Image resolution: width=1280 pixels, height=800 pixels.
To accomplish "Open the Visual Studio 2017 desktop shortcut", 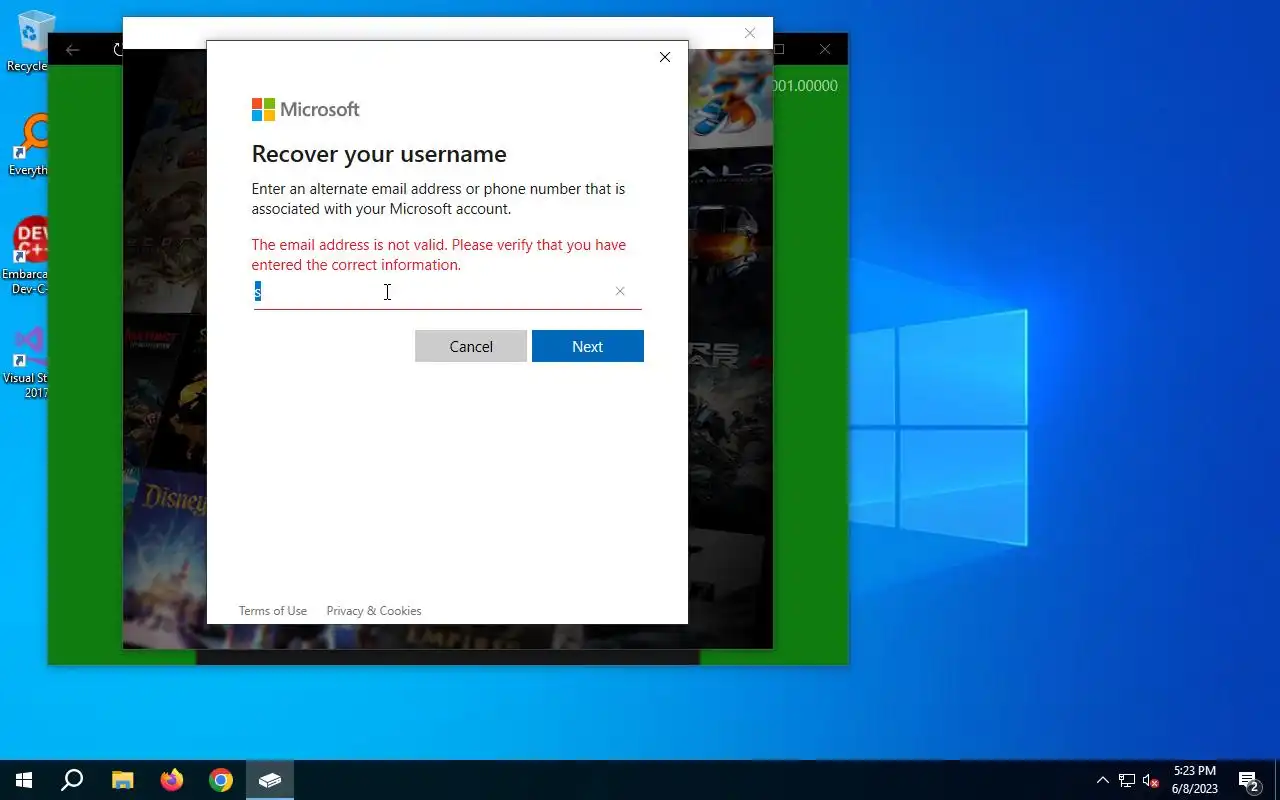I will (28, 361).
